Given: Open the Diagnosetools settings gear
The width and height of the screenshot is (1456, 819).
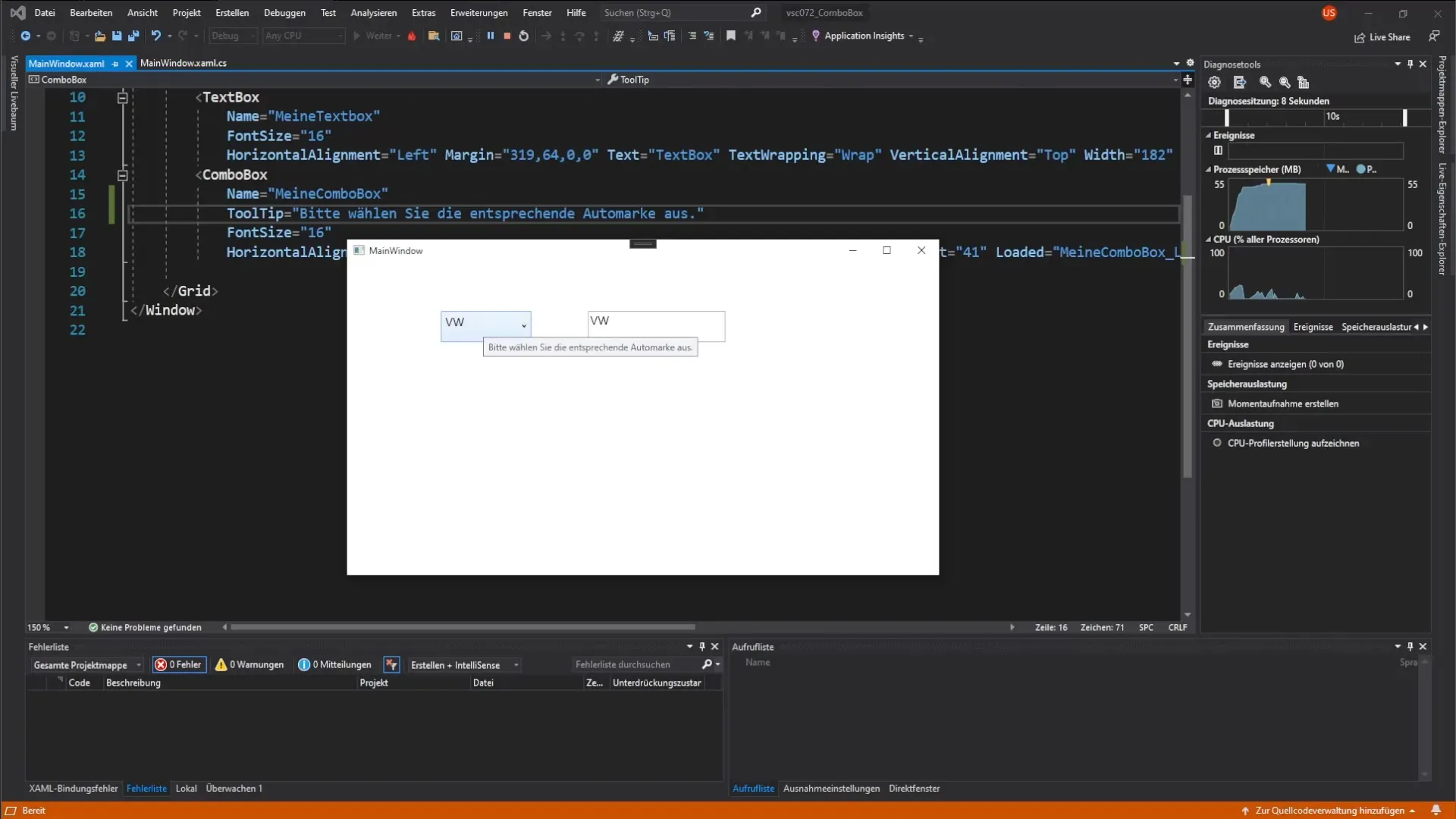Looking at the screenshot, I should [x=1214, y=82].
